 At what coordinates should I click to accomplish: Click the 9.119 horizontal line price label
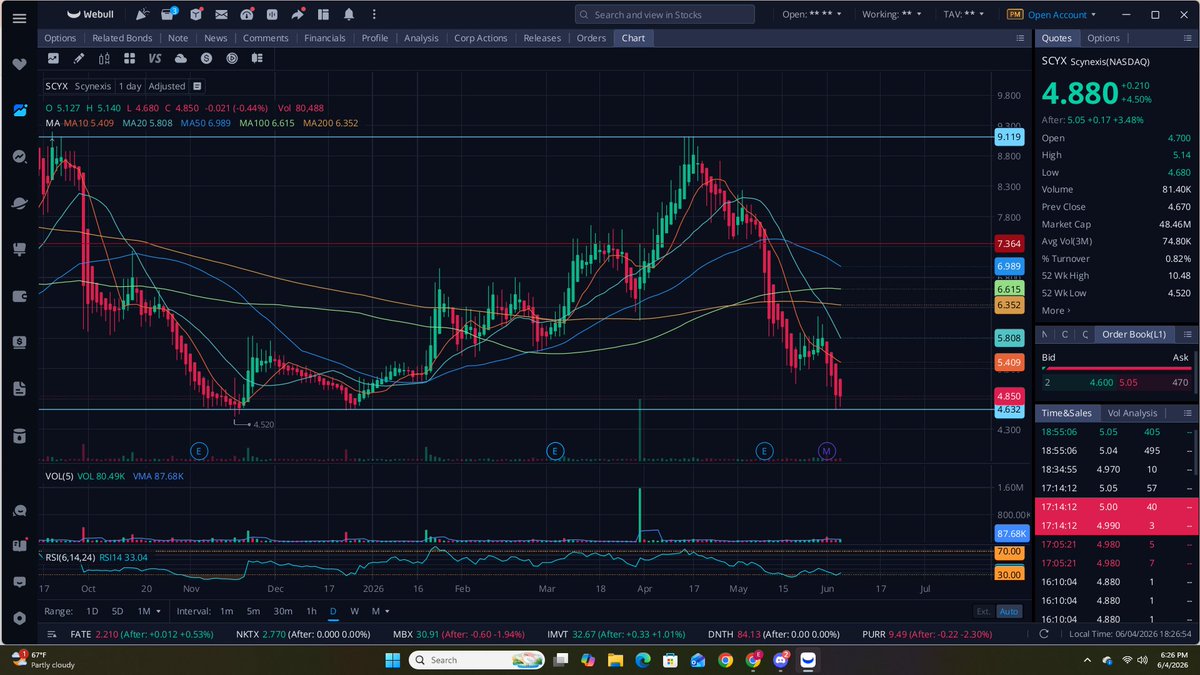1009,137
